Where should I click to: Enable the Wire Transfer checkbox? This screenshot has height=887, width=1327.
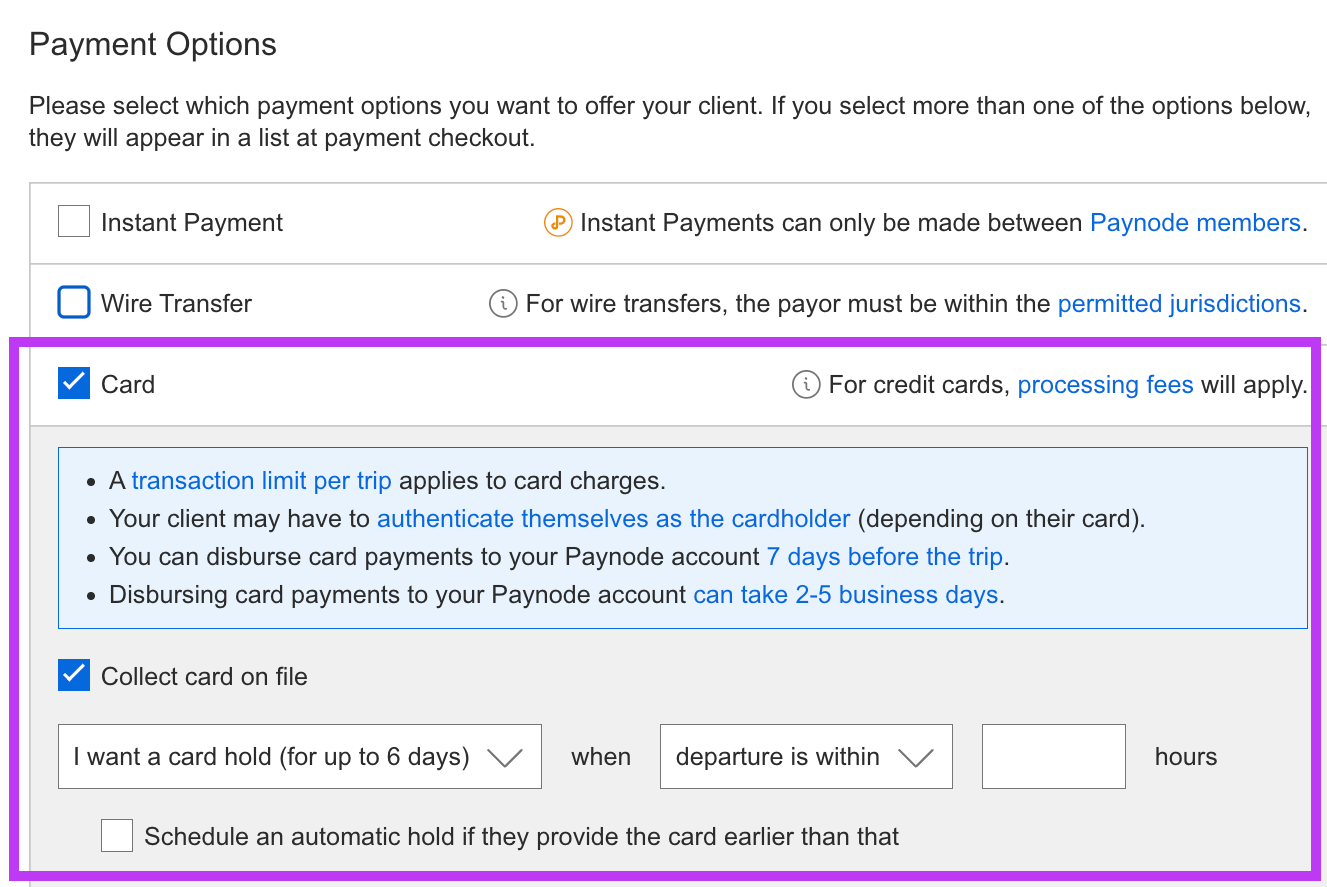(74, 303)
